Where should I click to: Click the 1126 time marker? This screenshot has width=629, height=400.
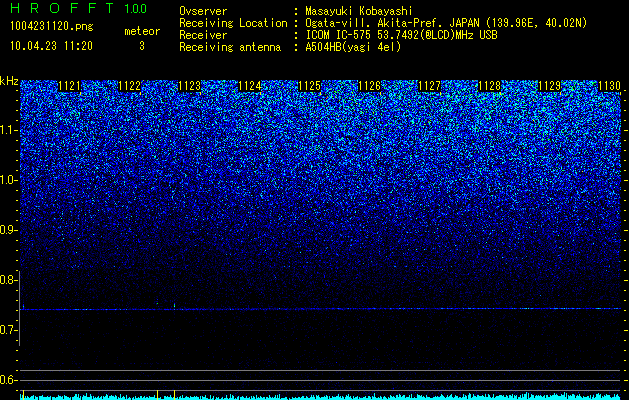[x=369, y=86]
